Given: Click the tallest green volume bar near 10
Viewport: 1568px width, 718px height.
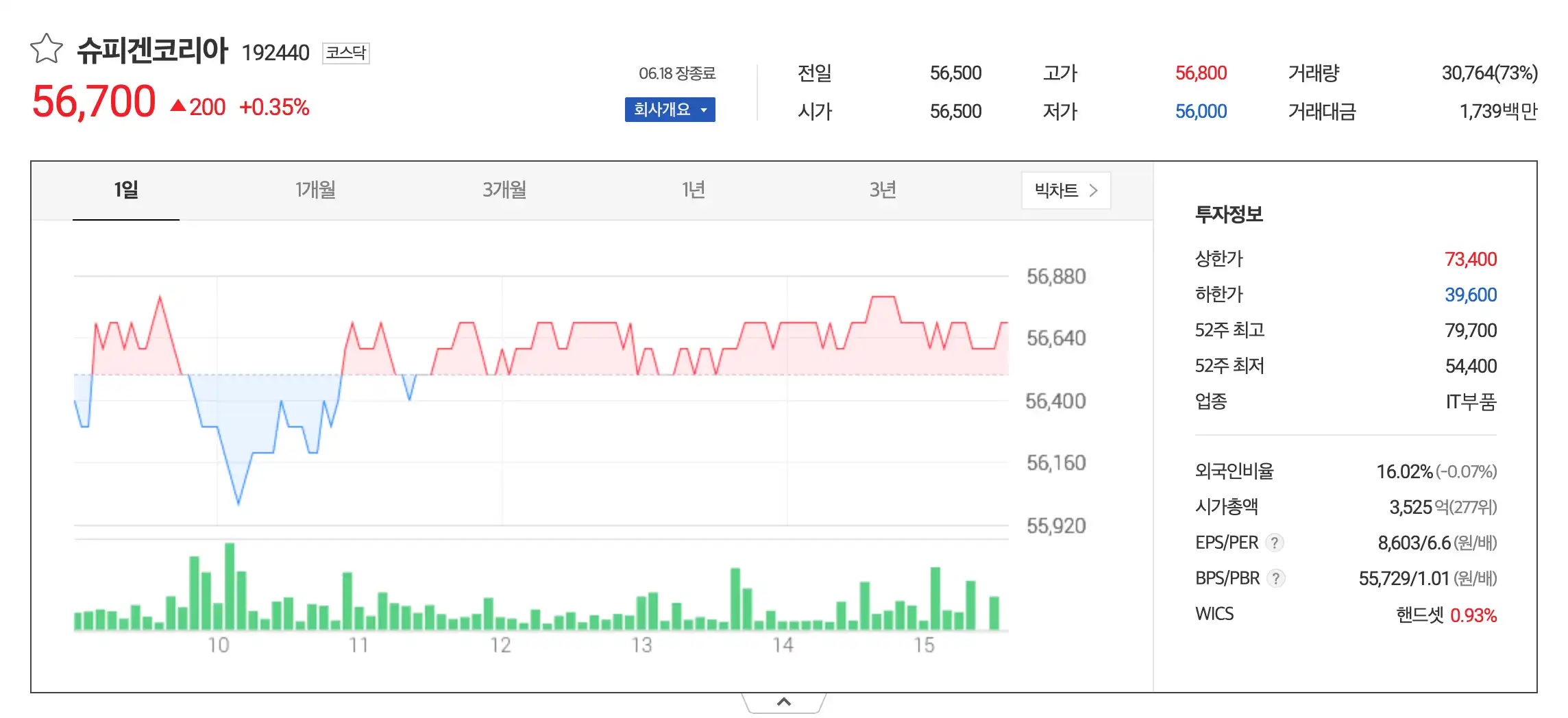Looking at the screenshot, I should (x=230, y=586).
